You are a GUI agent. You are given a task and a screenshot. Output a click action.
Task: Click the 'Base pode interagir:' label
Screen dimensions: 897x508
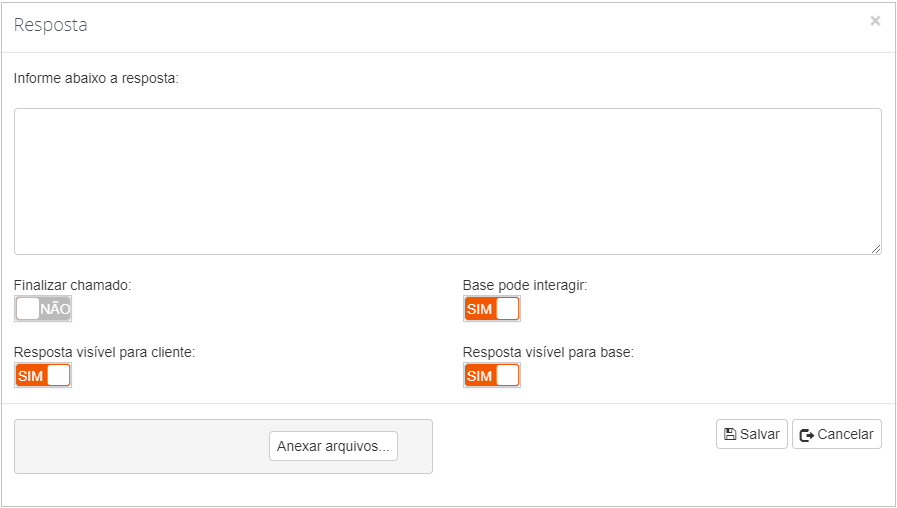tap(525, 285)
